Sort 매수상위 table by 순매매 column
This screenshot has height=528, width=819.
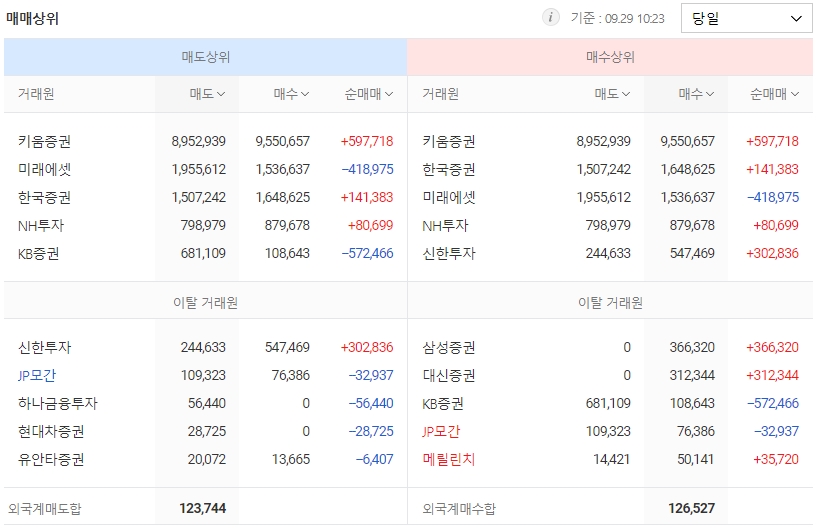click(774, 94)
